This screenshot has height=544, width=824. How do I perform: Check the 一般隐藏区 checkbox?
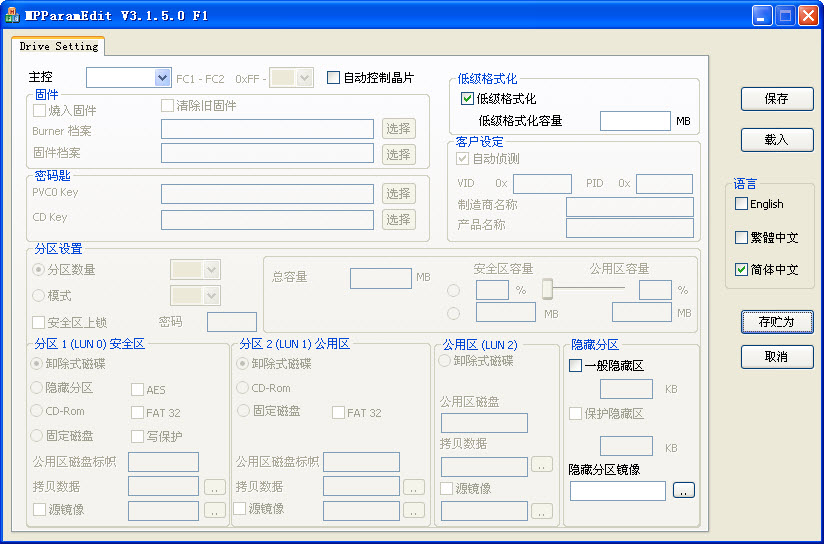(x=575, y=366)
